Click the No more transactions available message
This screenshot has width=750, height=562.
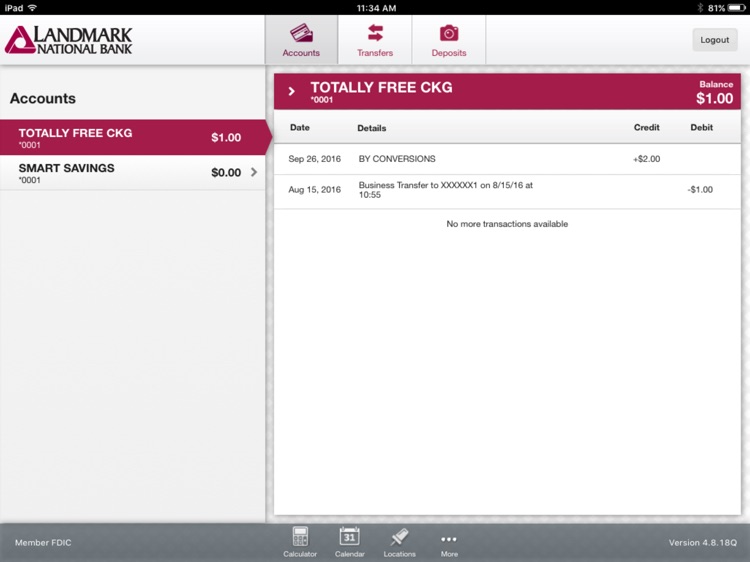pyautogui.click(x=507, y=224)
